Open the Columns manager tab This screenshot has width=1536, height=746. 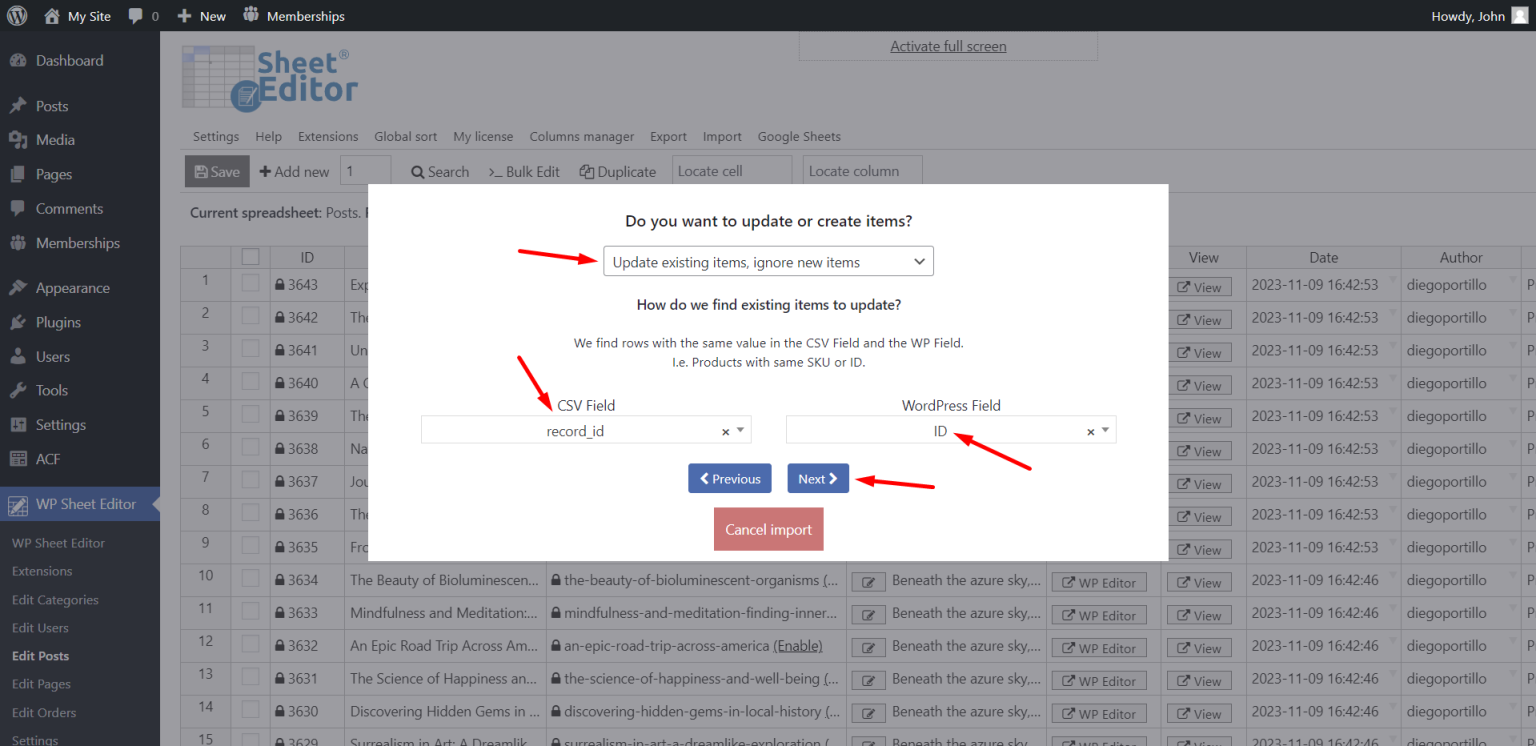[x=581, y=136]
